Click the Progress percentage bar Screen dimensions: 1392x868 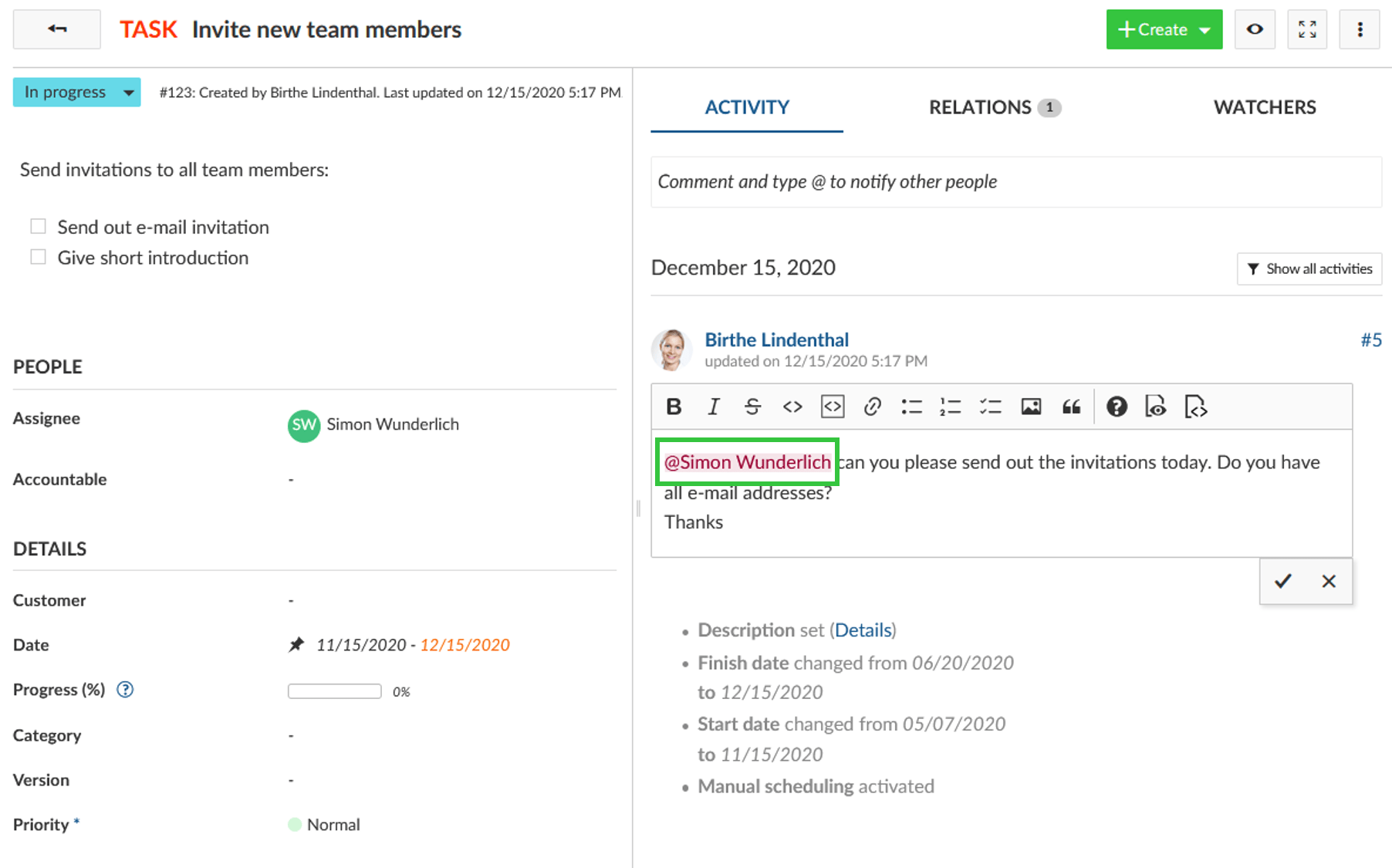pyautogui.click(x=334, y=691)
